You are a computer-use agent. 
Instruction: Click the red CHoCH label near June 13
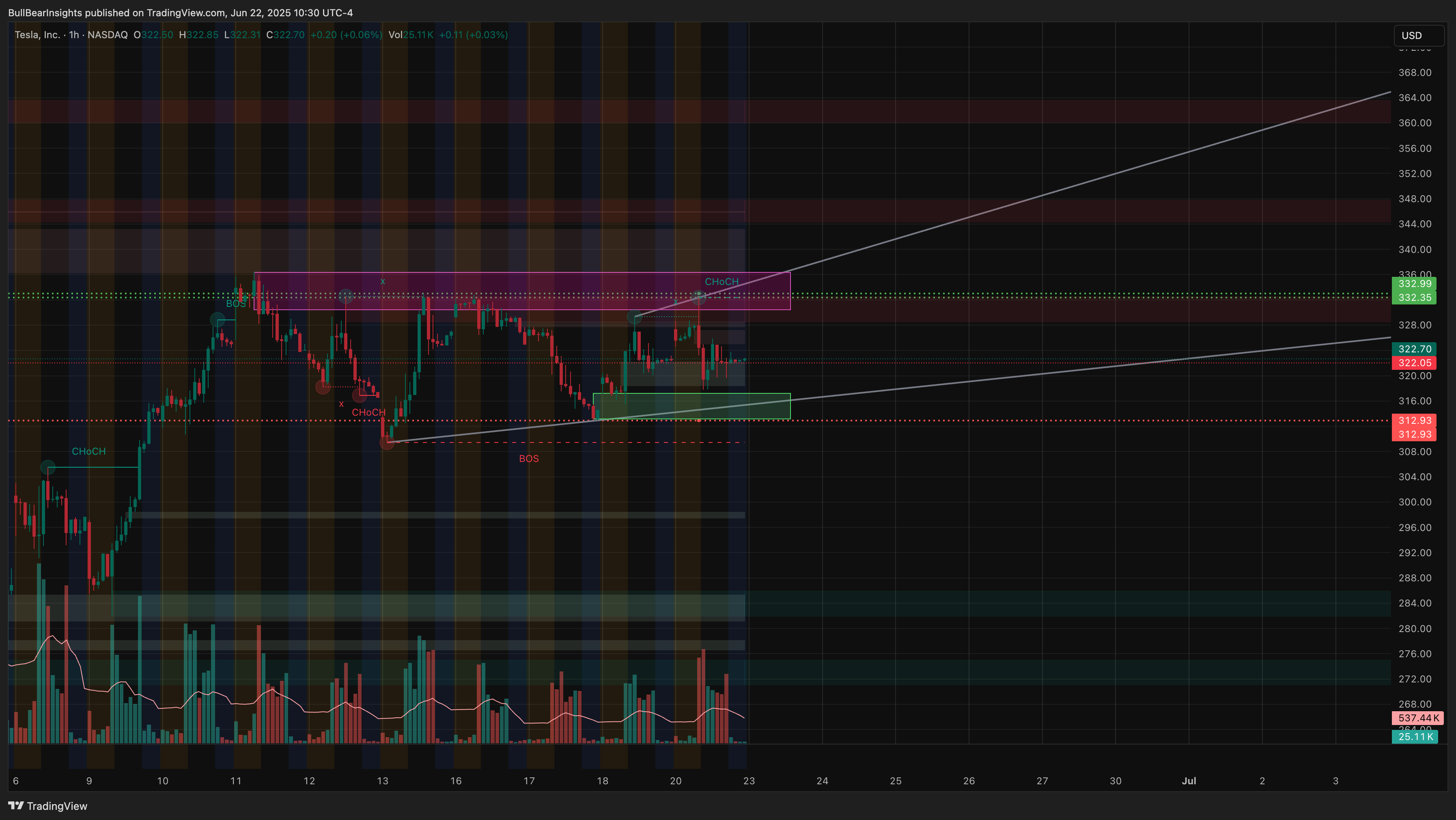368,412
